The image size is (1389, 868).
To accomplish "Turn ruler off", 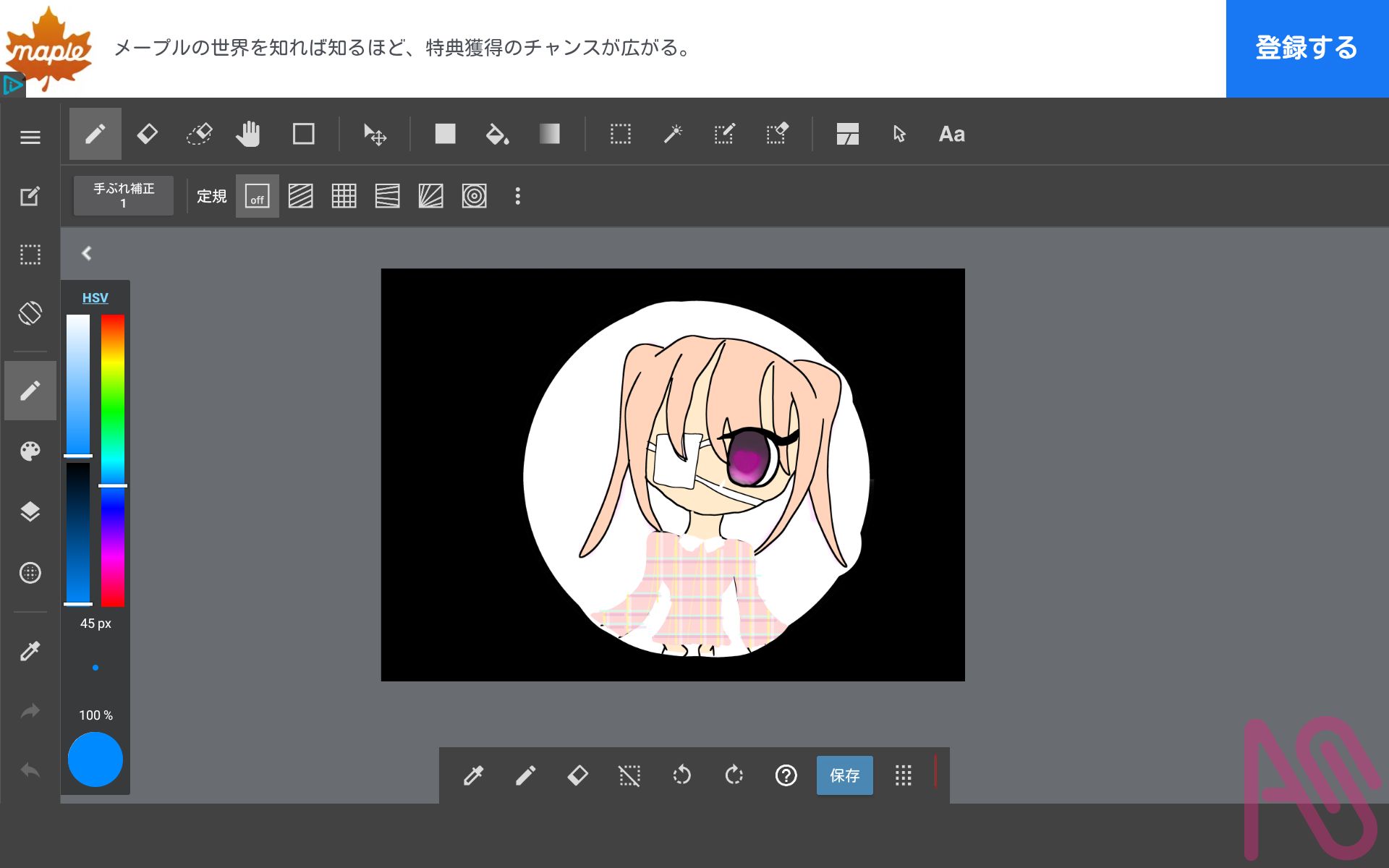I will pos(257,196).
